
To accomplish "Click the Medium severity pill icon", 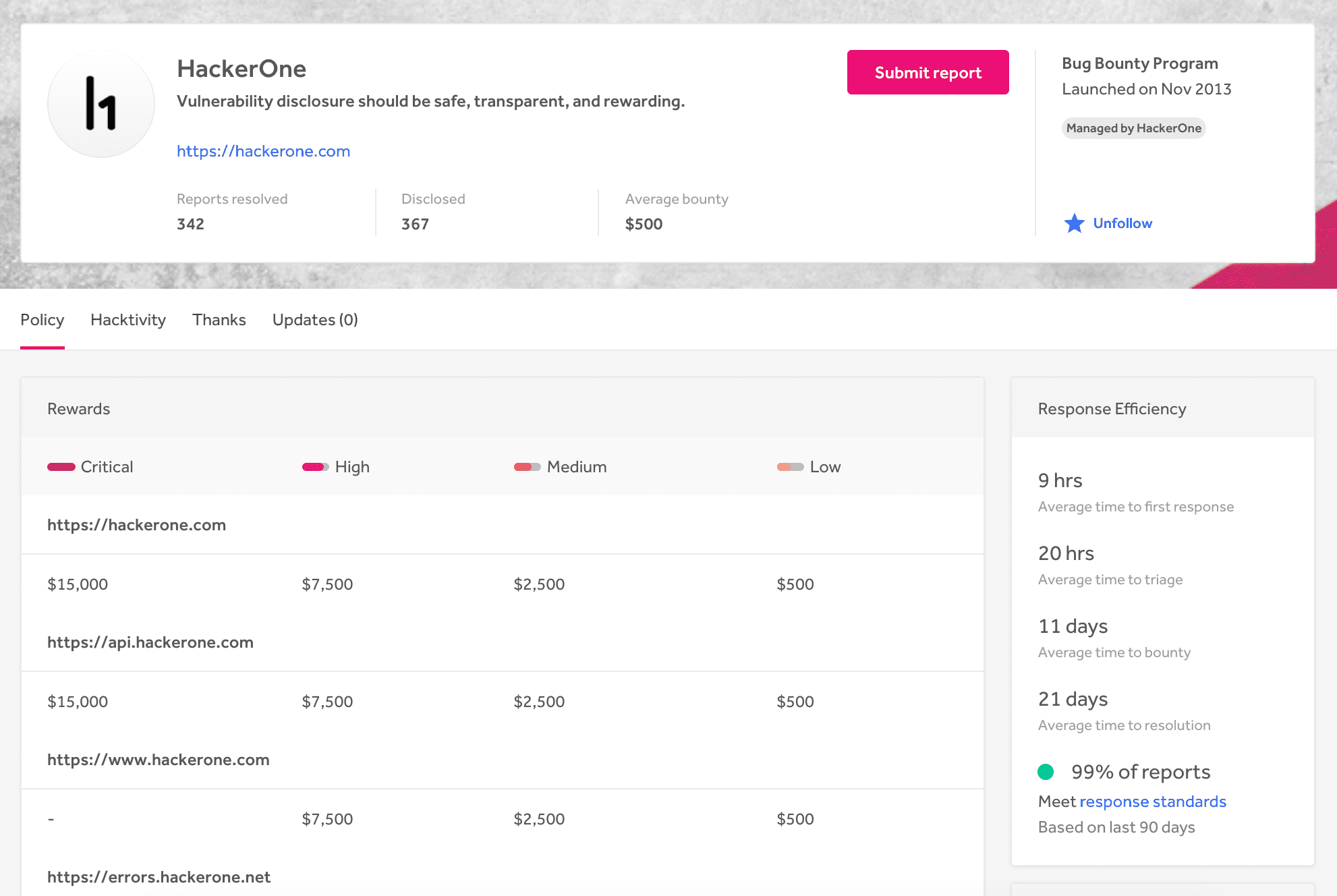I will (x=527, y=467).
